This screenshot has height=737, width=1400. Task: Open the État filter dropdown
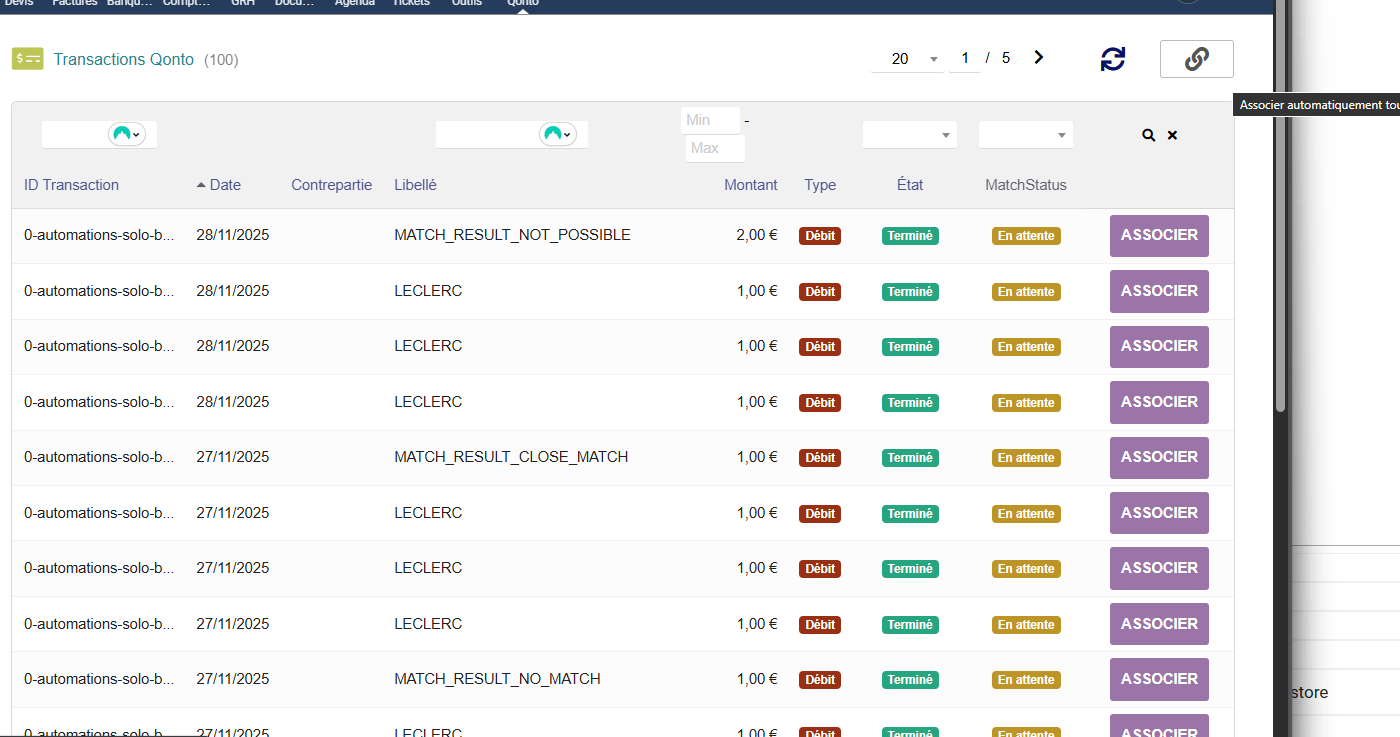[909, 135]
